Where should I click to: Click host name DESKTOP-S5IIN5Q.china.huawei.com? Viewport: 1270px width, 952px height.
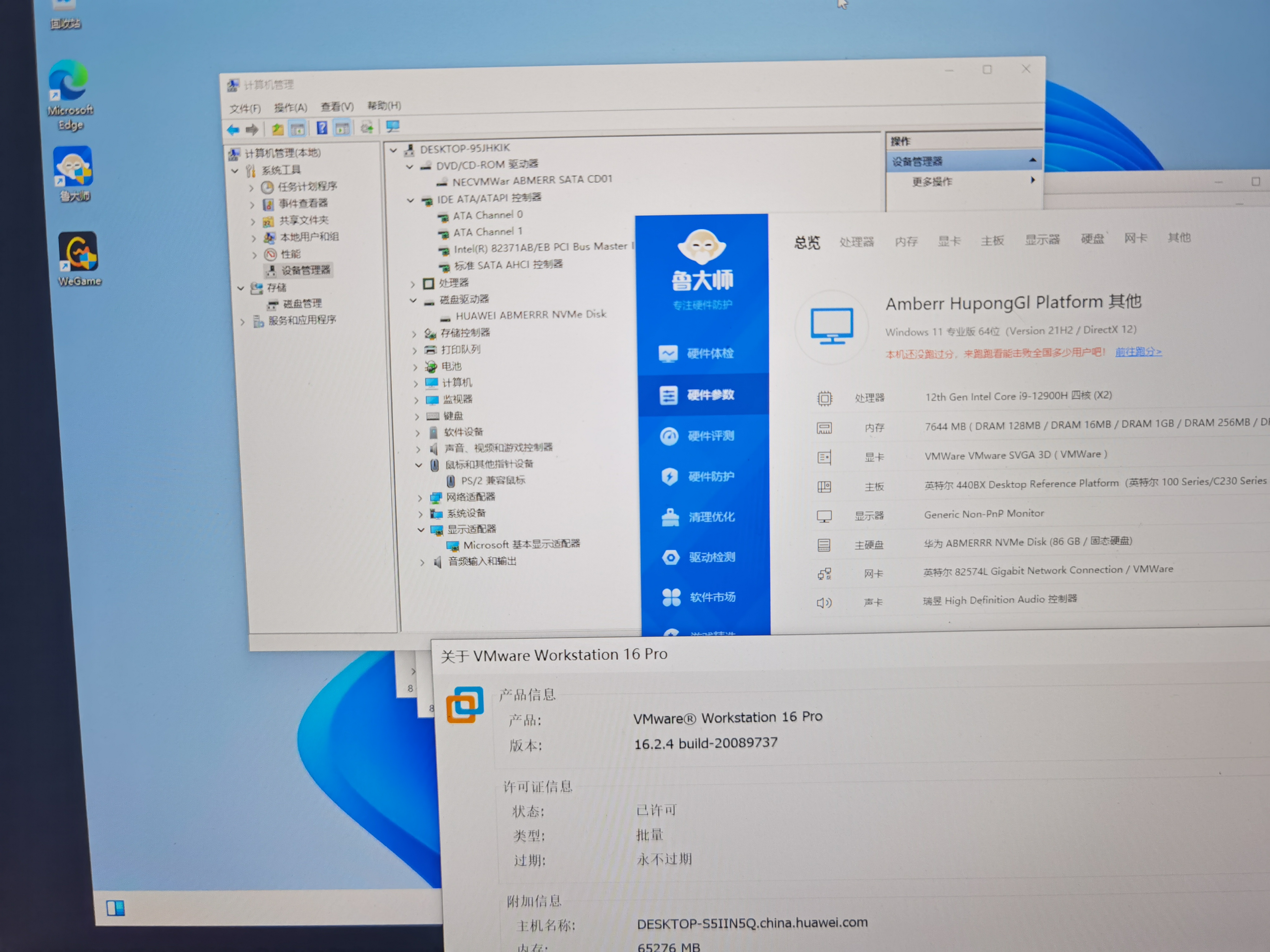(x=752, y=923)
